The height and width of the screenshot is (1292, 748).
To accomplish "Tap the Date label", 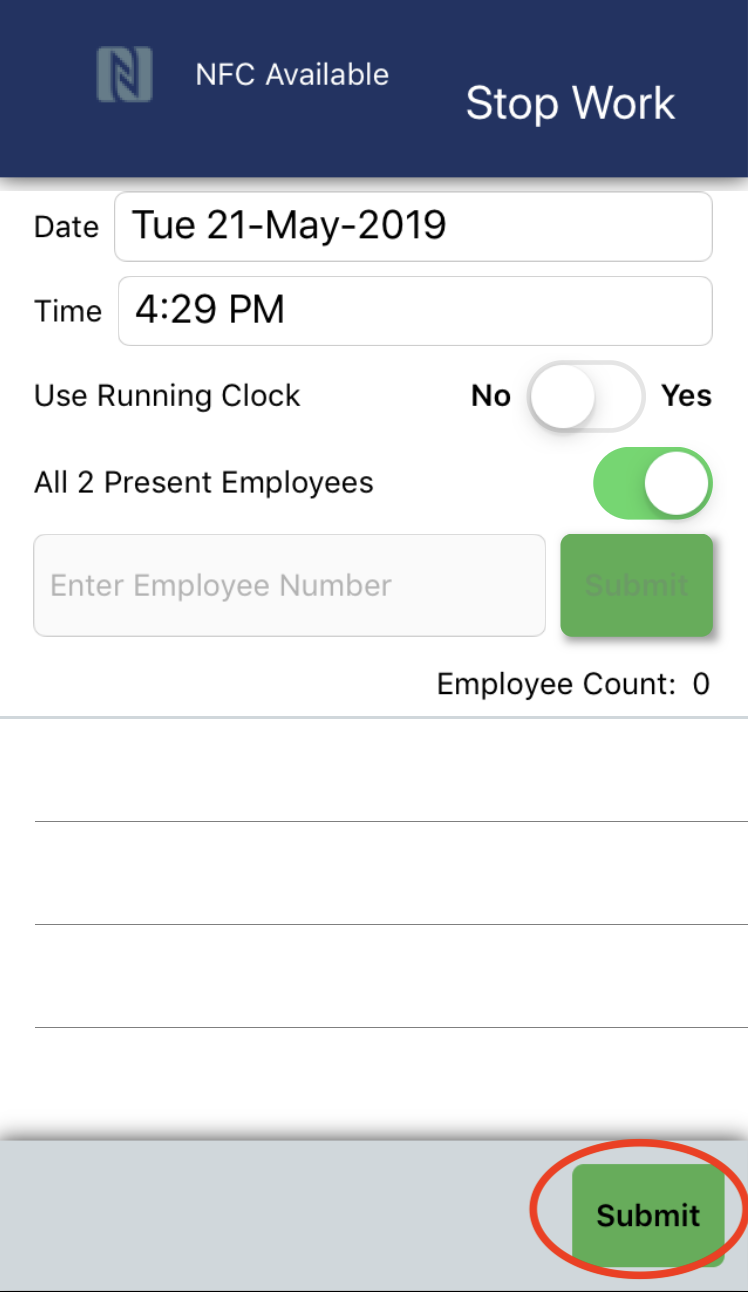I will [66, 228].
